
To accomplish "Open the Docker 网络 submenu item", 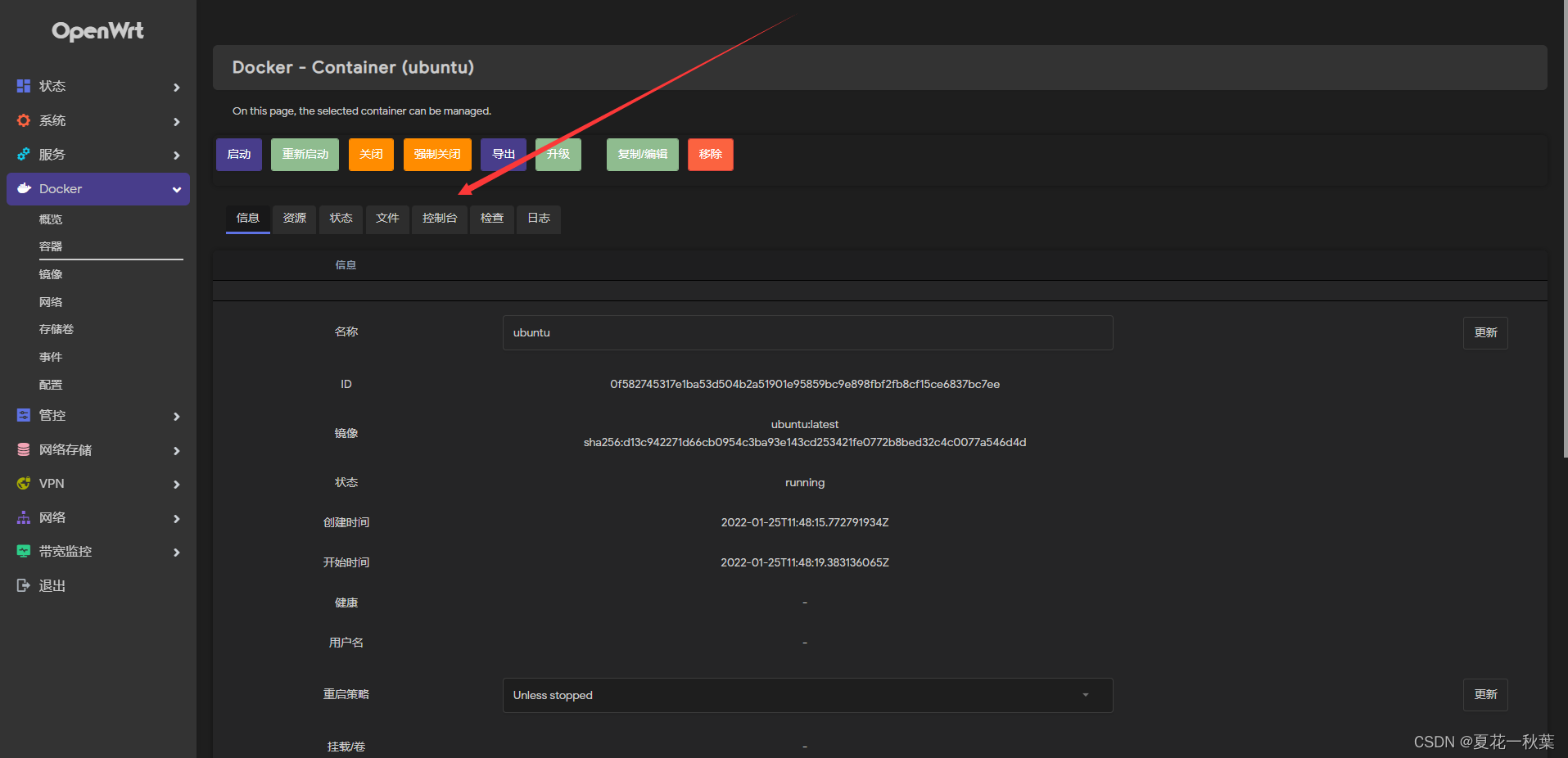I will click(x=51, y=302).
